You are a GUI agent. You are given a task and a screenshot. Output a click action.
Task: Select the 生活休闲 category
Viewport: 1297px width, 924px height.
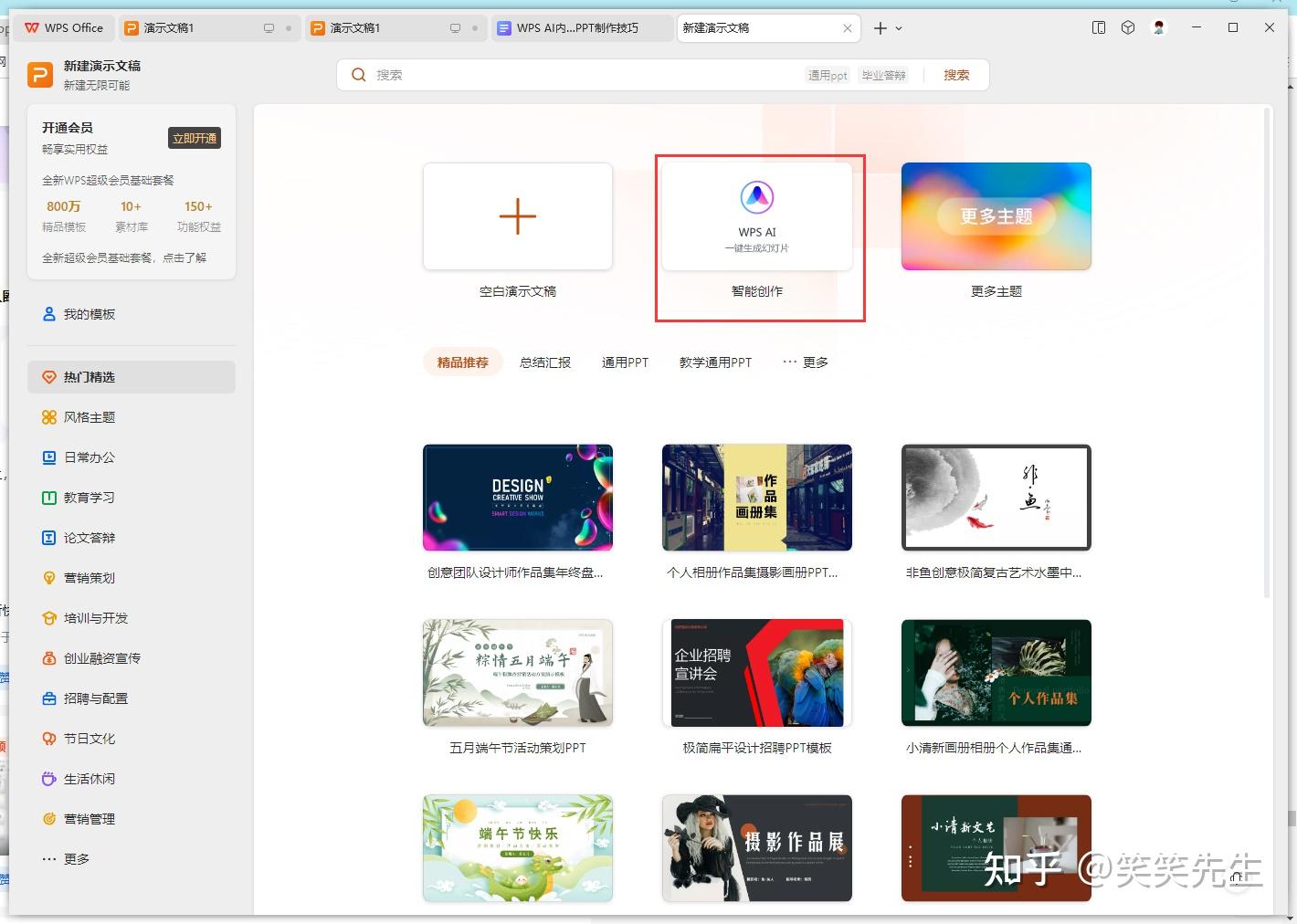pyautogui.click(x=89, y=779)
